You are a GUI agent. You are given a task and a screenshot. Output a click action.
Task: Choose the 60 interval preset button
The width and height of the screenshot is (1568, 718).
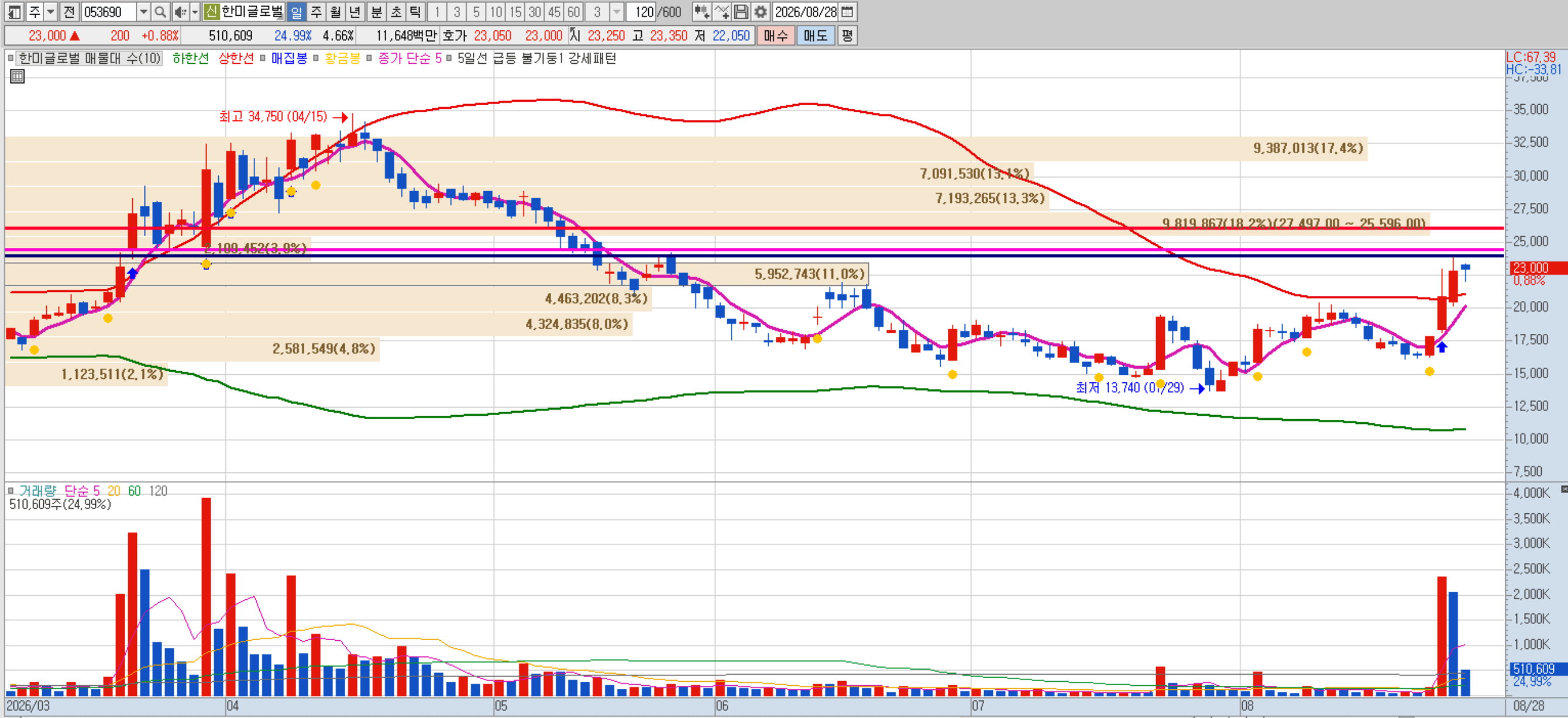573,12
